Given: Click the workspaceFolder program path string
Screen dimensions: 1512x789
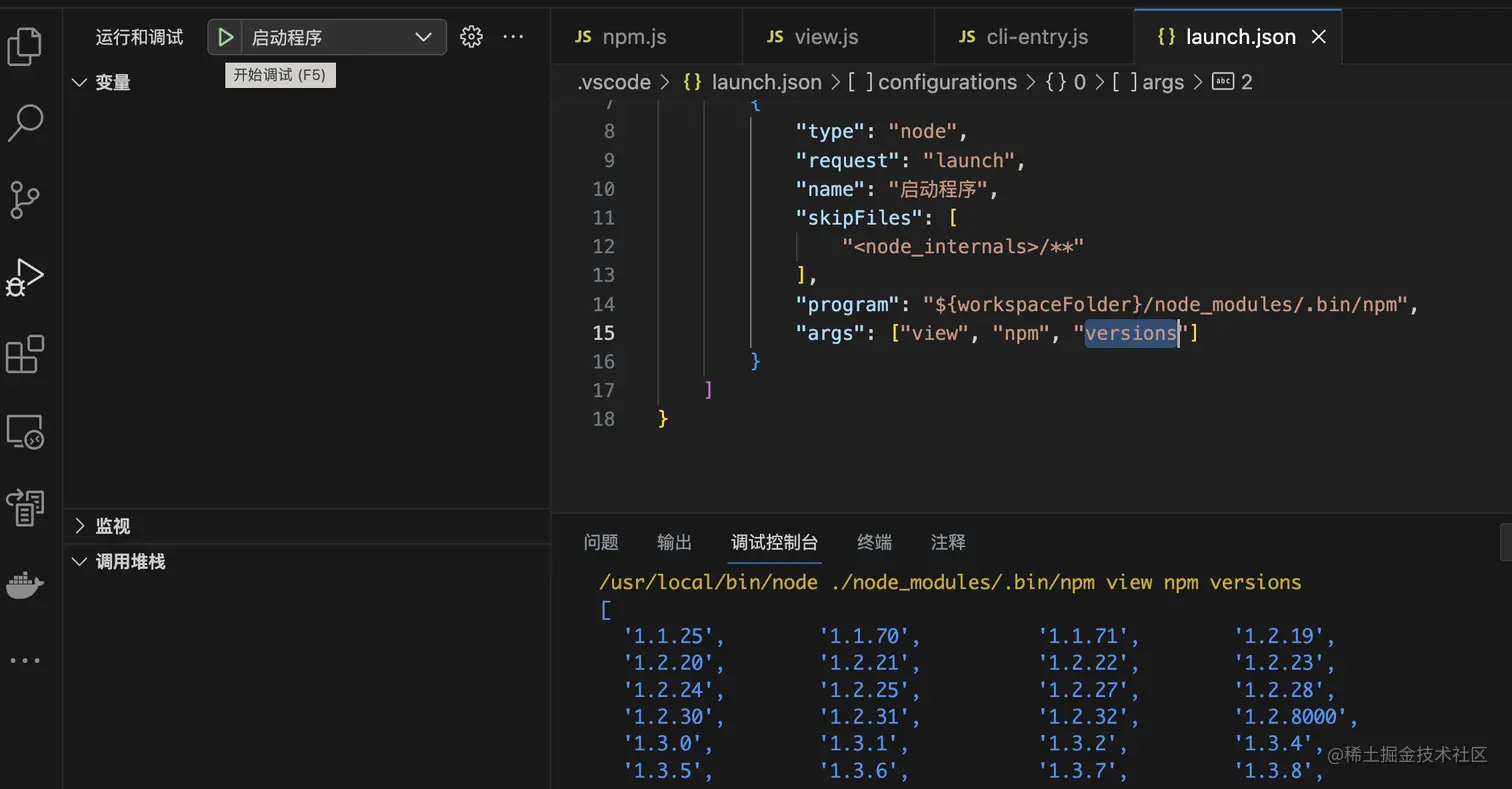Looking at the screenshot, I should 1166,304.
